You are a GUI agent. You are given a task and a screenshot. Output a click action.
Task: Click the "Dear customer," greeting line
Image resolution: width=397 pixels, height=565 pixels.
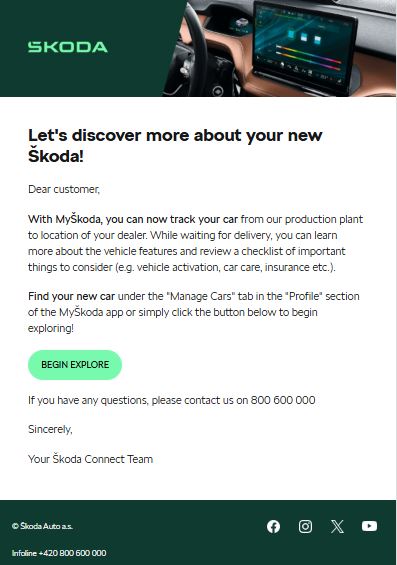[x=64, y=189]
